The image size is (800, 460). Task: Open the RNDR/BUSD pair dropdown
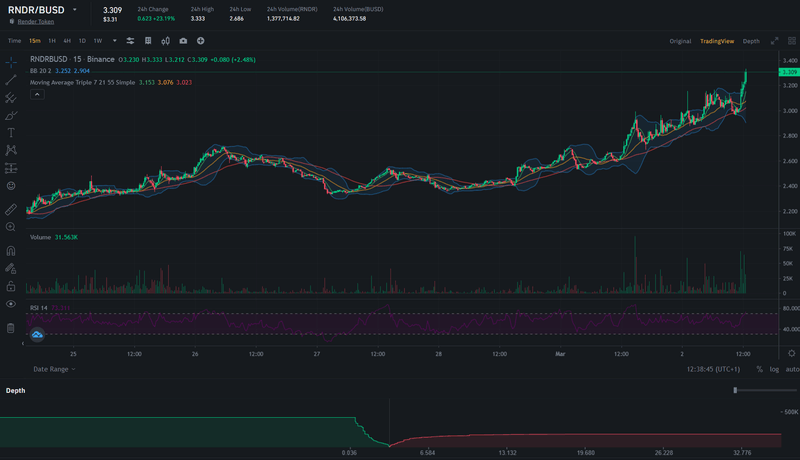(74, 9)
